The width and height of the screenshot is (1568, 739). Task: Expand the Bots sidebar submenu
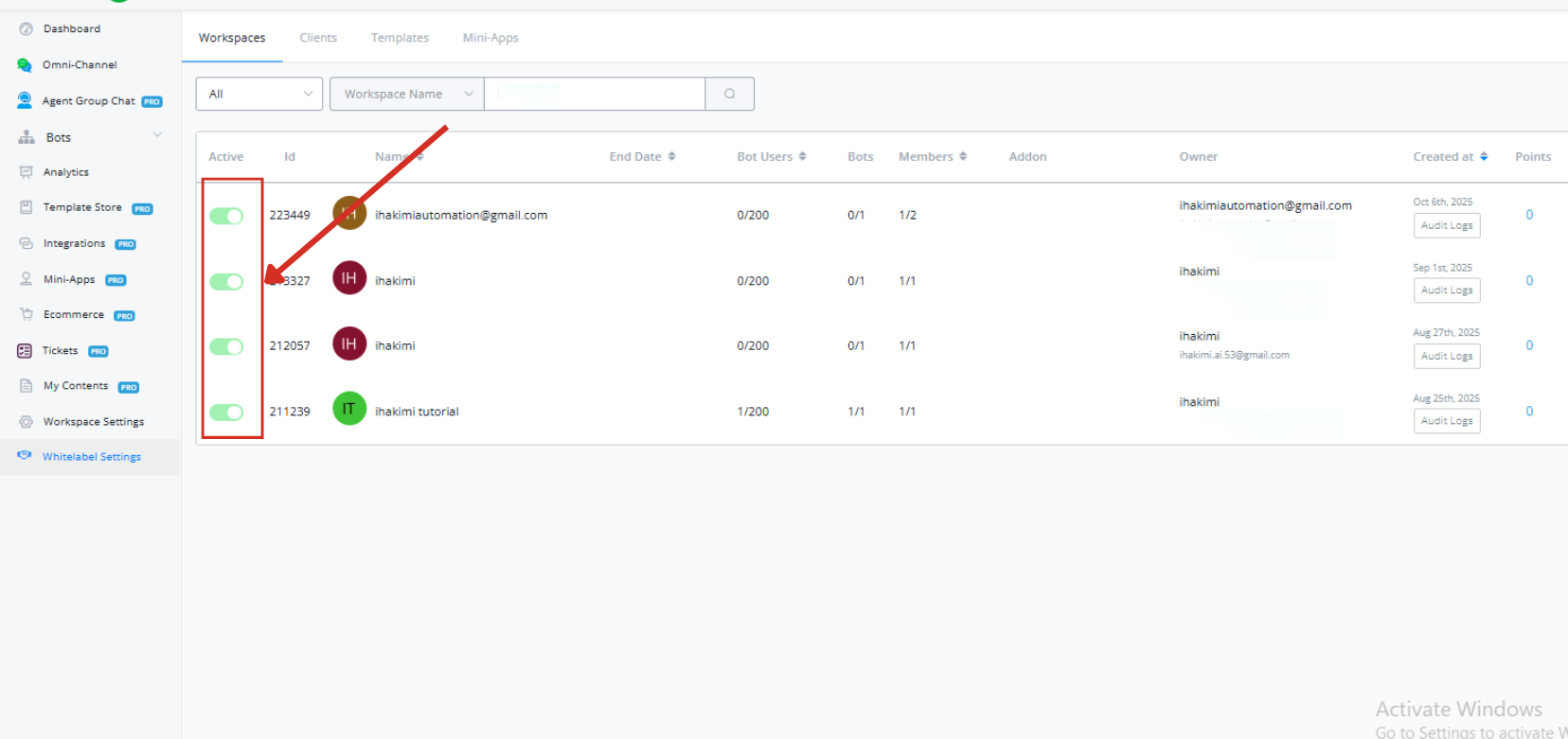pos(157,136)
